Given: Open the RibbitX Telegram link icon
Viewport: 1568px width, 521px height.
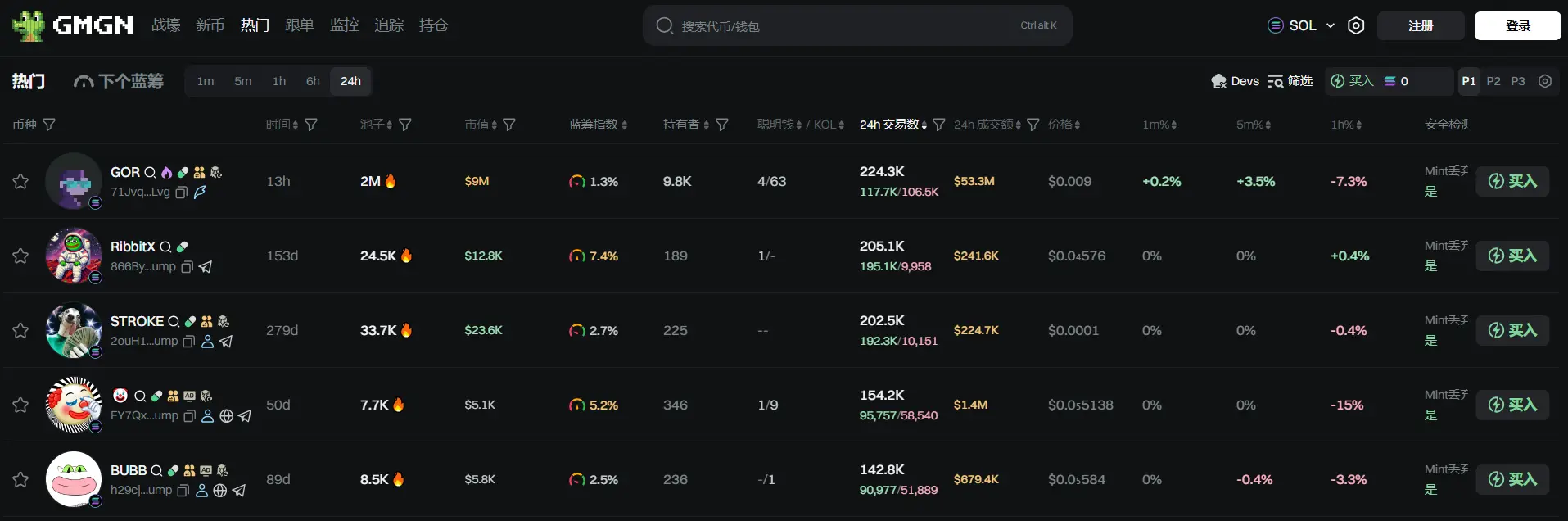Looking at the screenshot, I should [206, 267].
